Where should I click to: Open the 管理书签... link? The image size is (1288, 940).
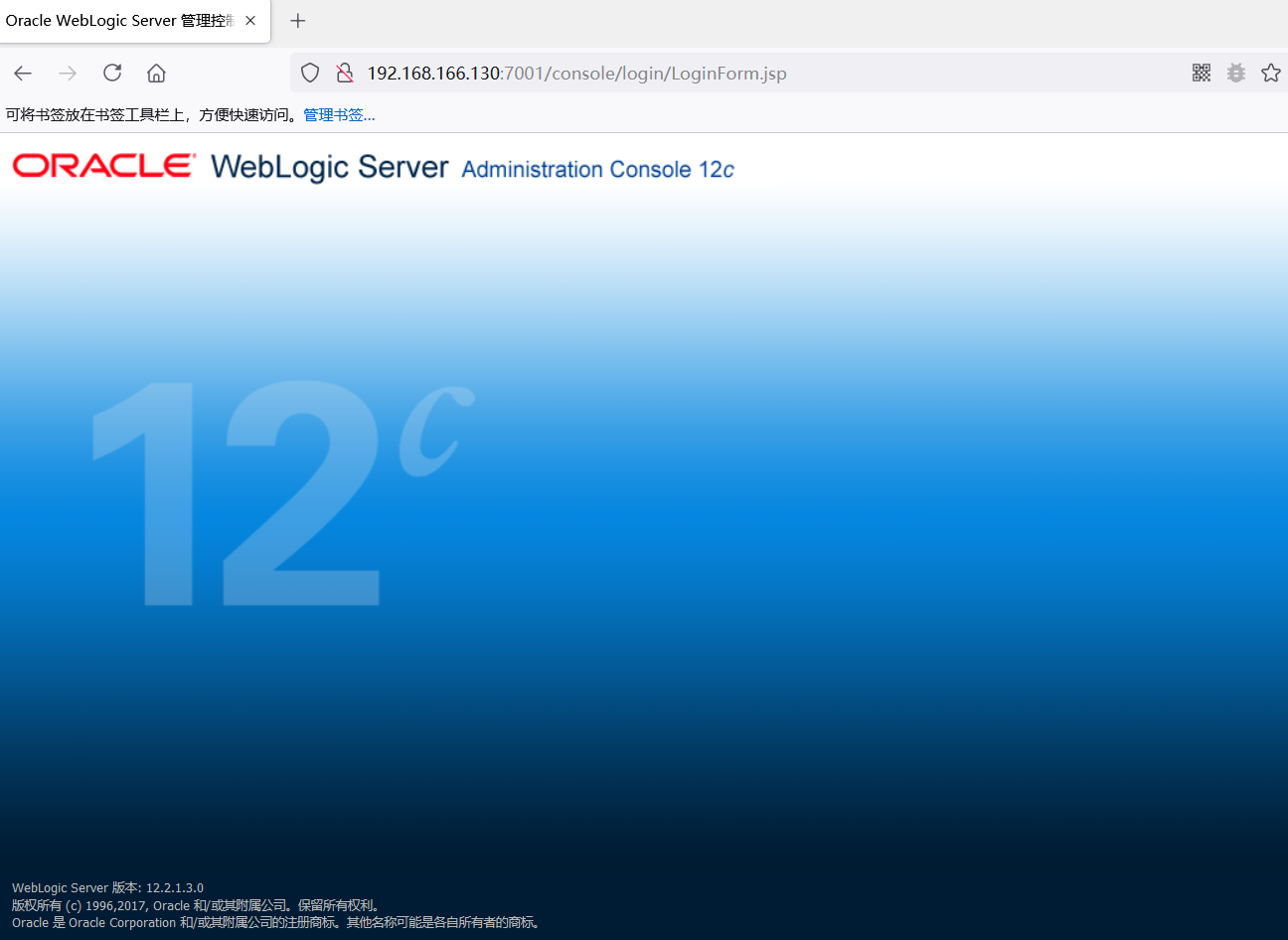[x=339, y=115]
